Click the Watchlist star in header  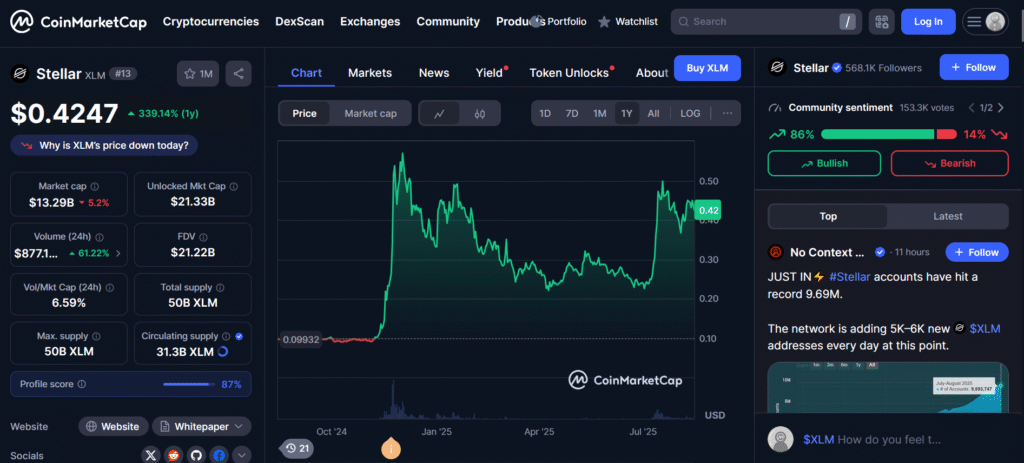604,22
